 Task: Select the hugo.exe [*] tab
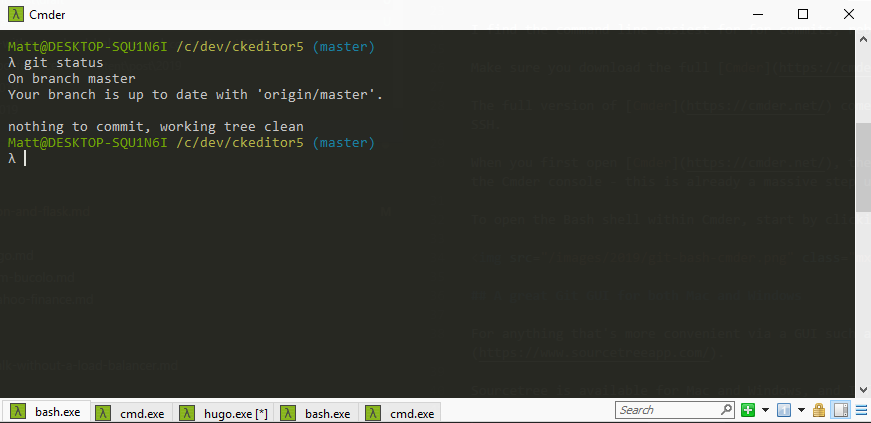[224, 413]
